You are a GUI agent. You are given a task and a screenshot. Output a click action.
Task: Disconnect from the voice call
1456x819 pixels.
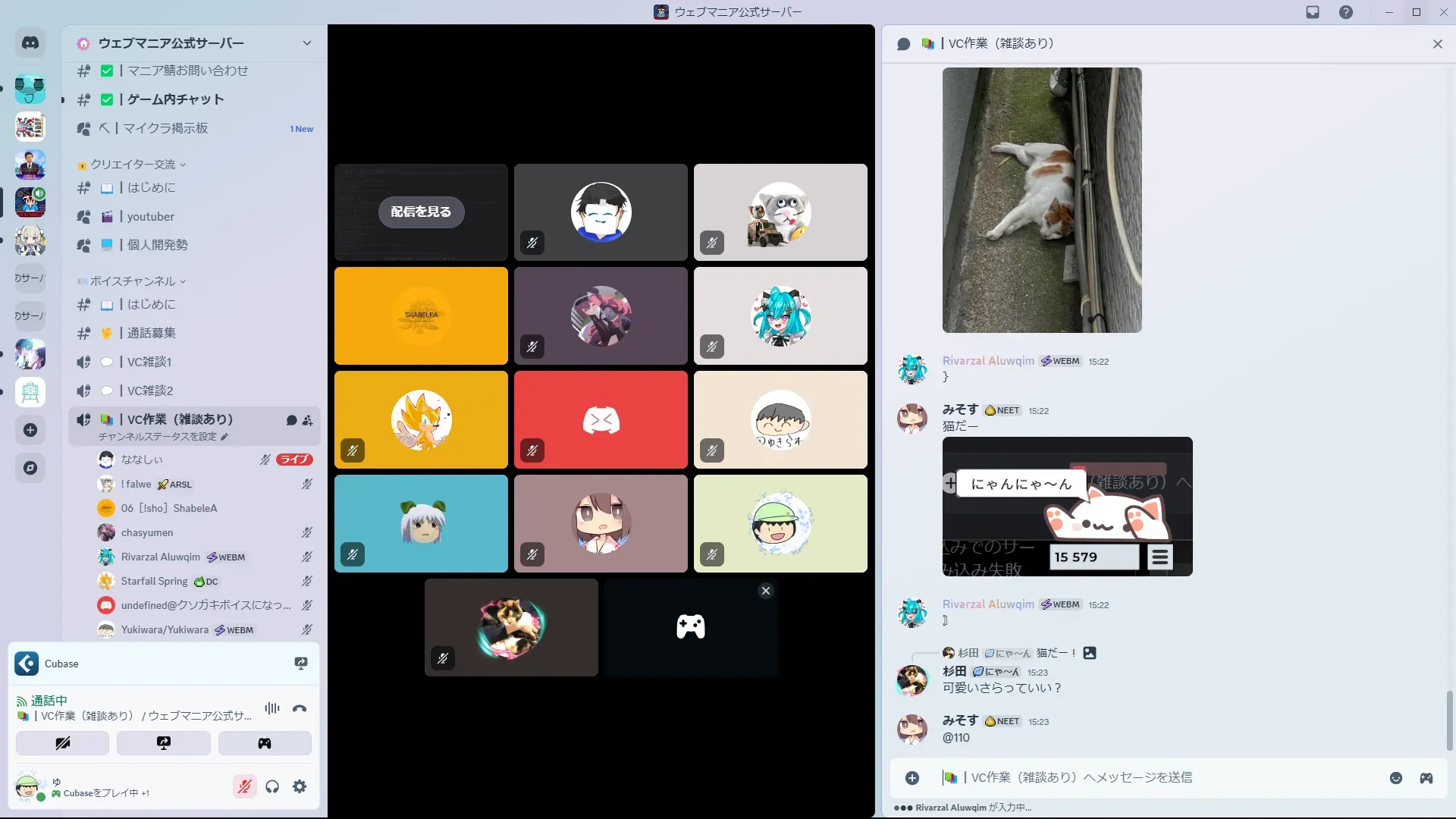tap(300, 708)
